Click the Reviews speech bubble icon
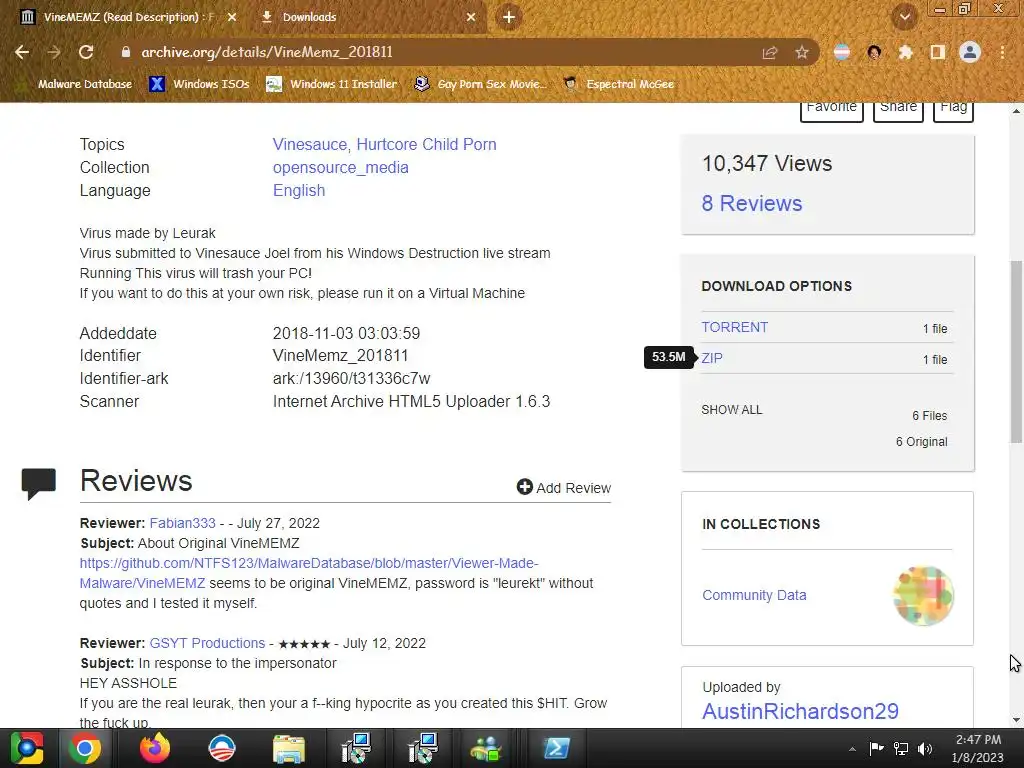This screenshot has height=768, width=1024. pos(39,484)
